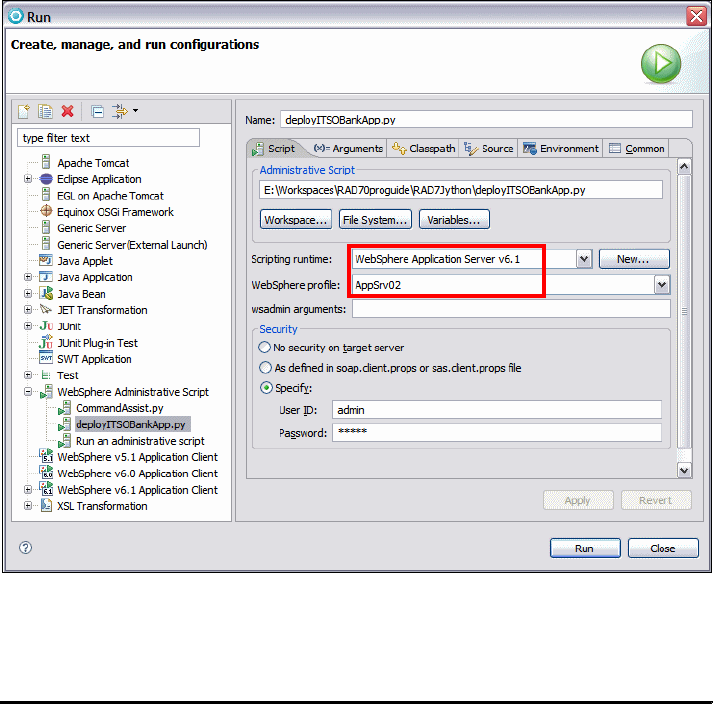
Task: Collapse the WebSphere Administrative Script node
Action: click(28, 391)
